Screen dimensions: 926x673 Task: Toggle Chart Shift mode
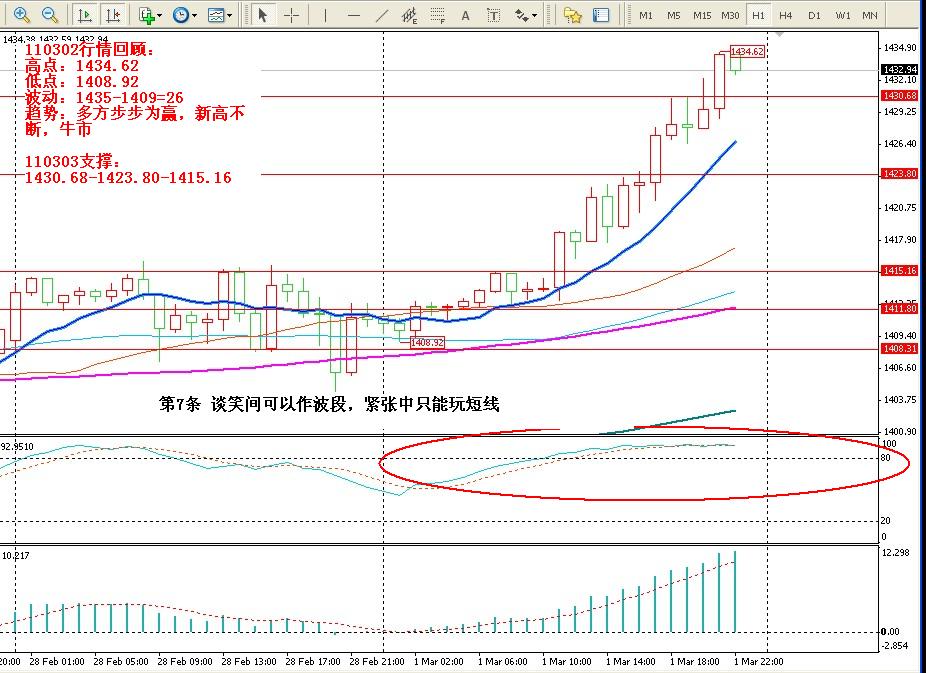tap(113, 15)
